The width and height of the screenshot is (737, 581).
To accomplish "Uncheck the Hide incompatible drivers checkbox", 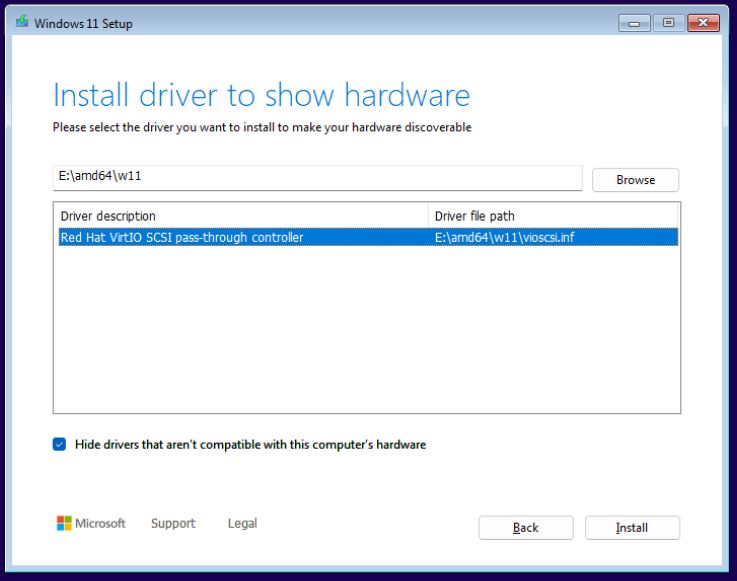I will (x=60, y=444).
